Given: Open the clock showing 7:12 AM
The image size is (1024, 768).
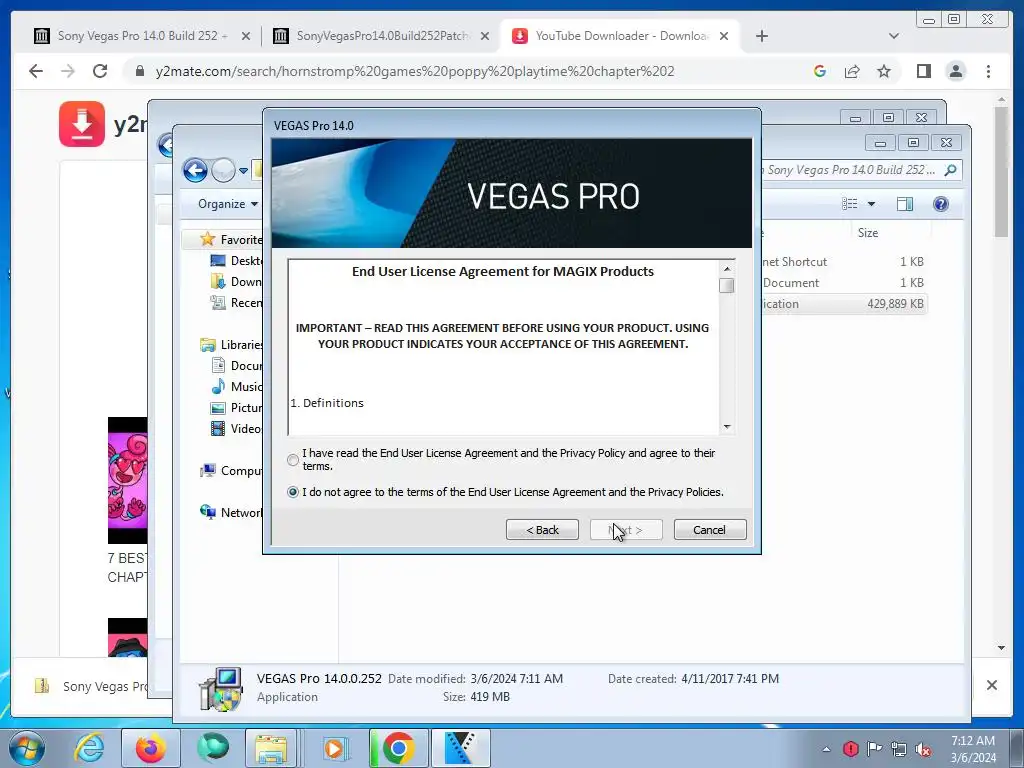Looking at the screenshot, I should (x=972, y=749).
